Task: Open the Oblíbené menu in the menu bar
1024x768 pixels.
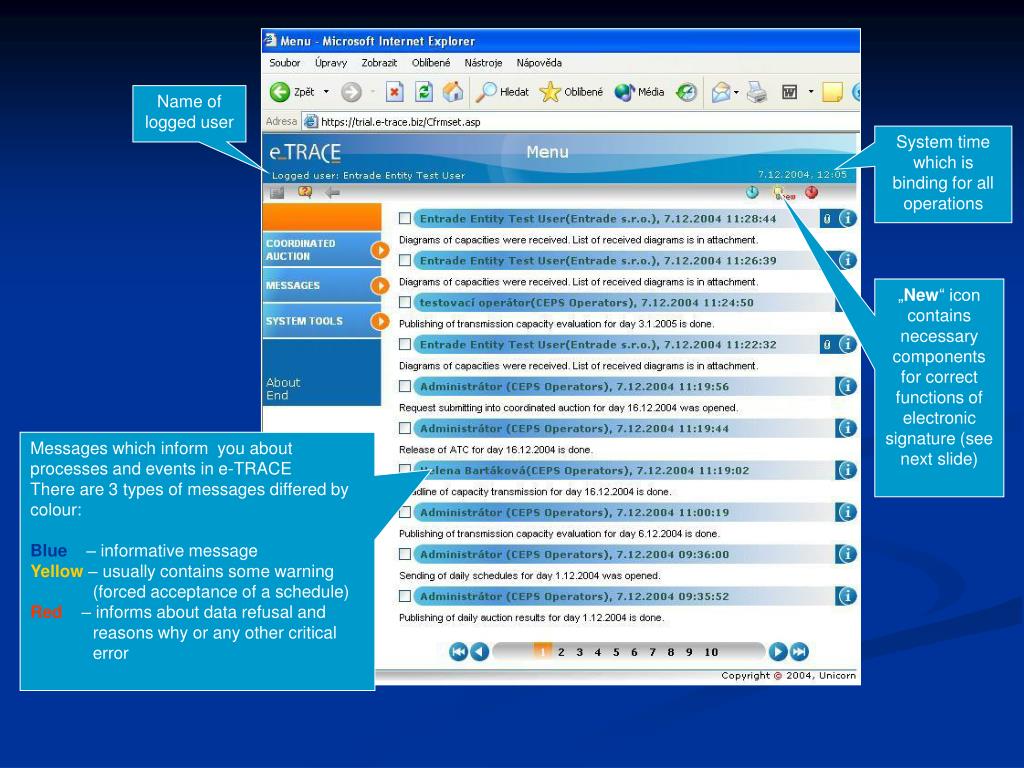Action: 431,63
